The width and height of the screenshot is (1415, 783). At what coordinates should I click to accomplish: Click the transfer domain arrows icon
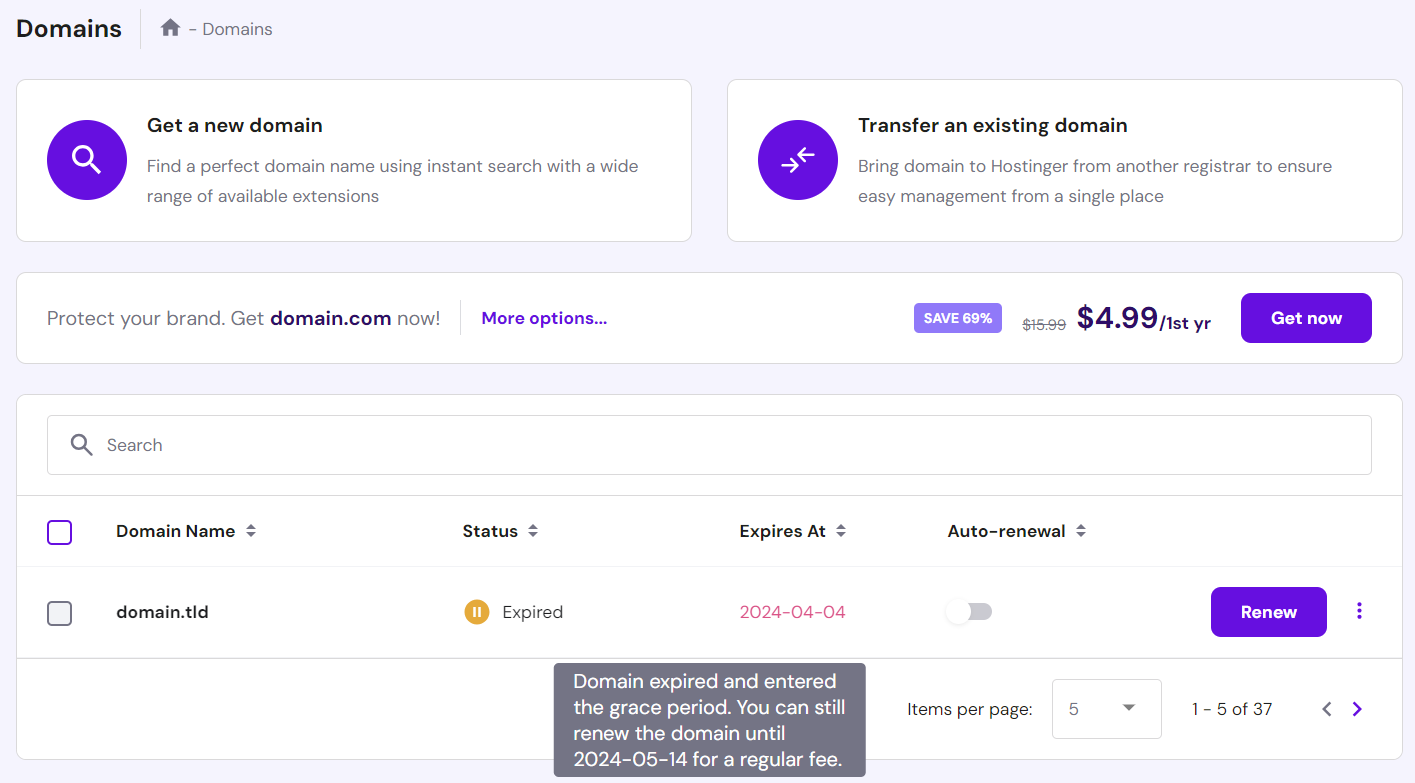(x=798, y=160)
